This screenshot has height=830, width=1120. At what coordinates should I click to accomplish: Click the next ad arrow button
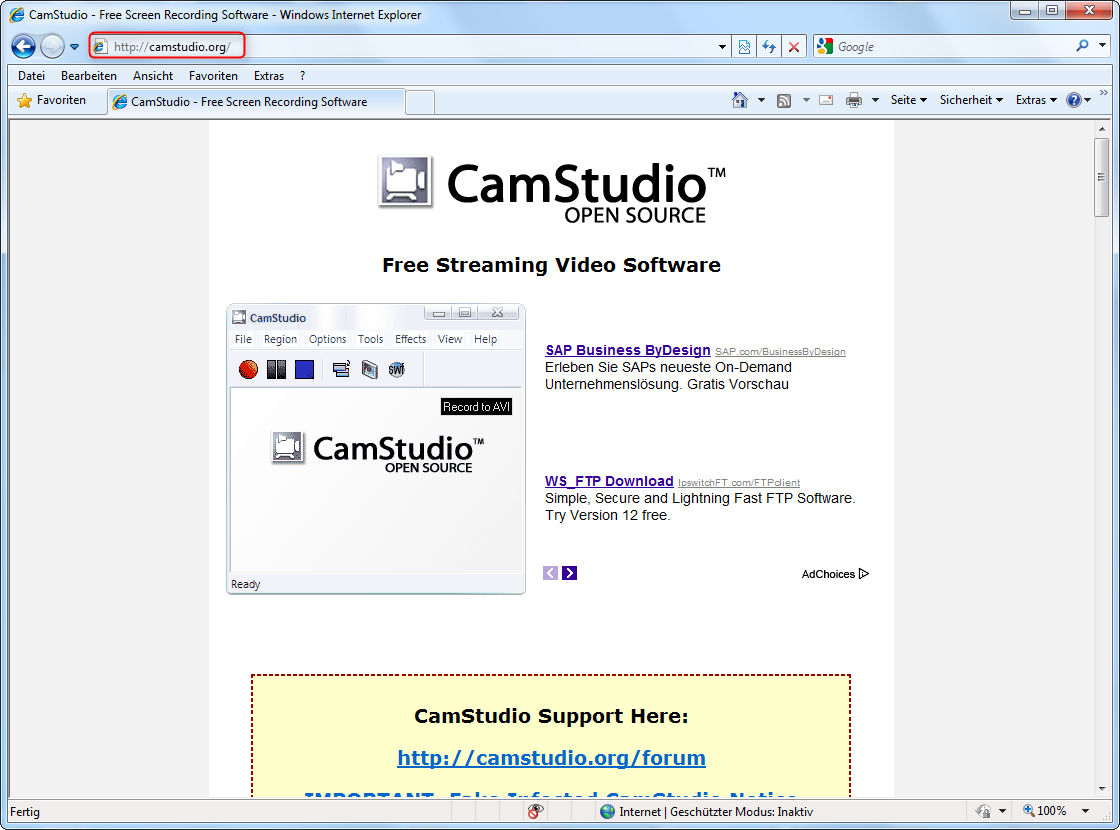pyautogui.click(x=569, y=572)
